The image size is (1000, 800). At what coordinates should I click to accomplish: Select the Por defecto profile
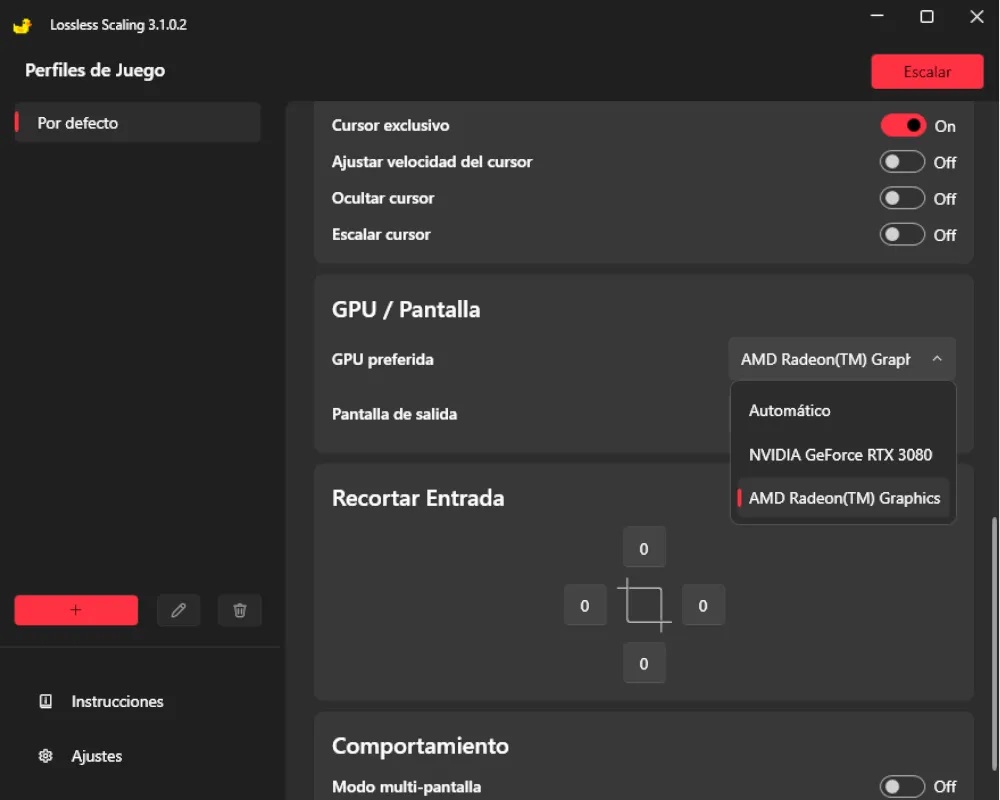point(137,122)
